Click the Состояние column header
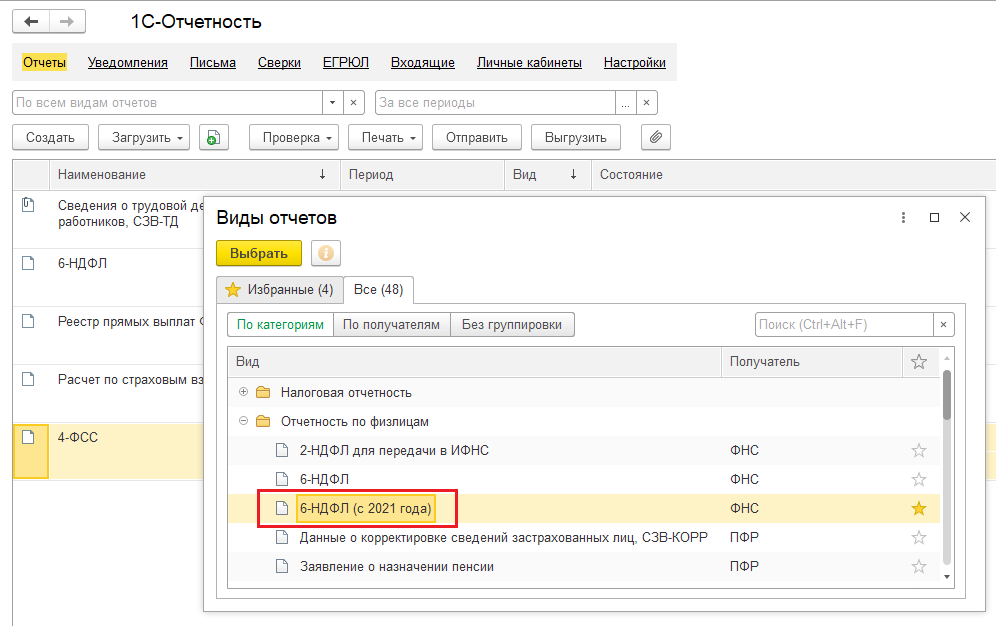This screenshot has height=626, width=996. click(x=793, y=175)
